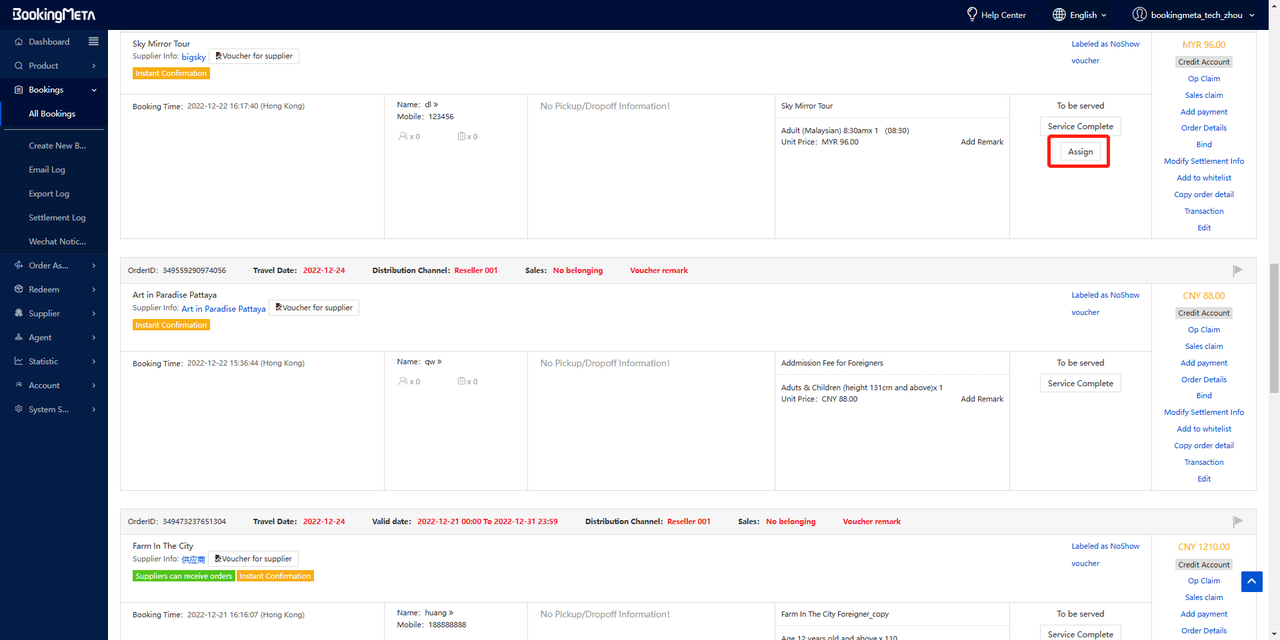1280x640 pixels.
Task: Collapse the Bookings sidebar section
Action: 54,90
